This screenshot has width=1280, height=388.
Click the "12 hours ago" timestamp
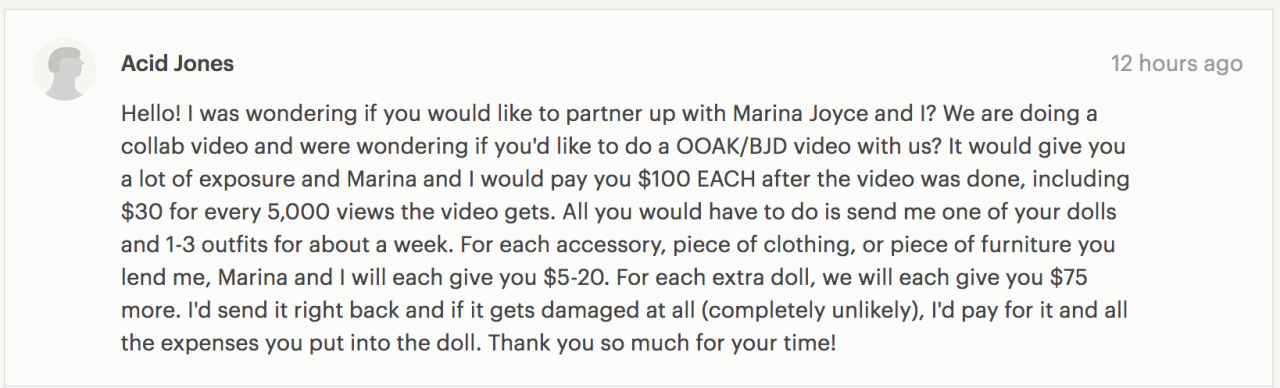1177,64
